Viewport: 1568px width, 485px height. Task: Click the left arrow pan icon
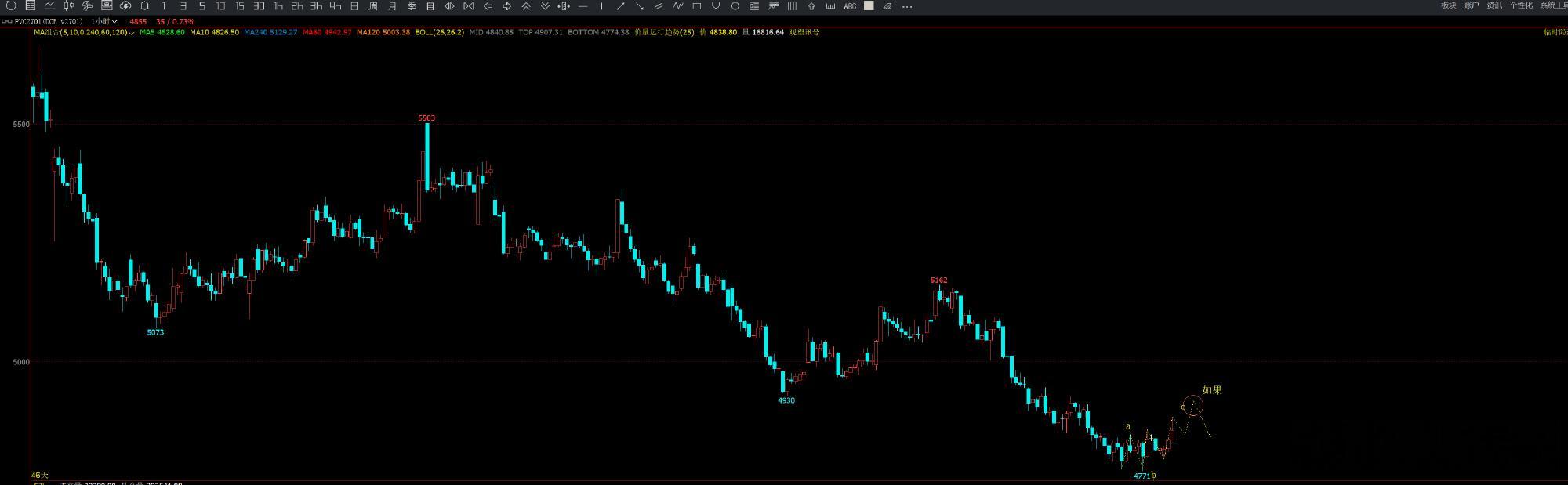[x=488, y=5]
